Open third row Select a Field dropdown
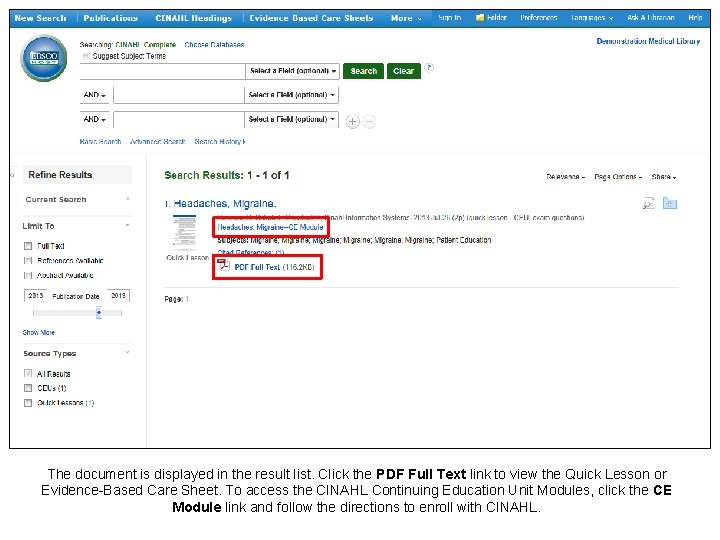The height and width of the screenshot is (540, 720). click(x=291, y=119)
